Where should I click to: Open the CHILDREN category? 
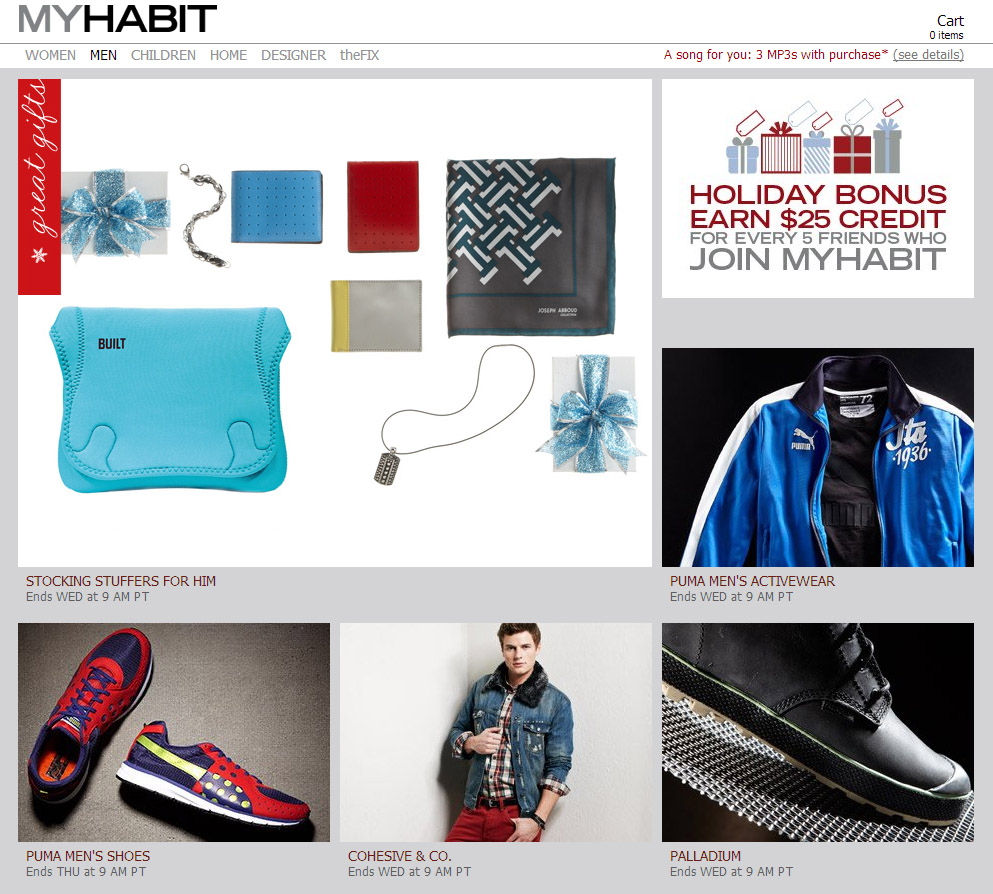pyautogui.click(x=163, y=55)
